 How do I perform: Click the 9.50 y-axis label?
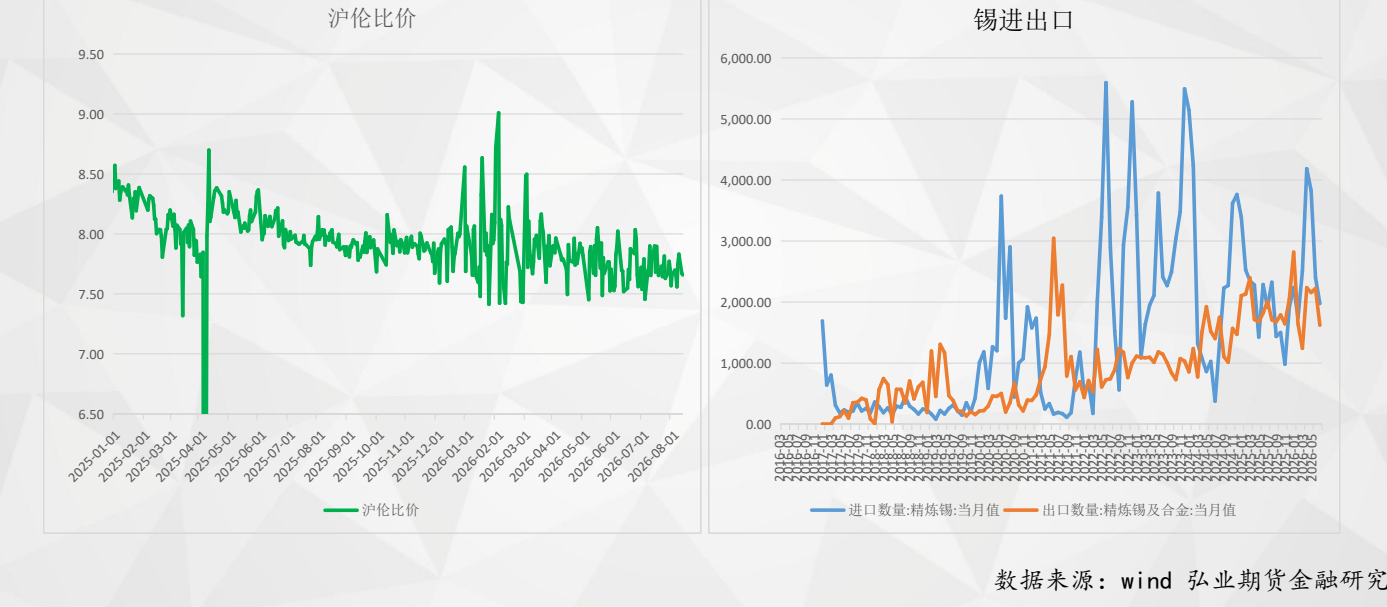(90, 54)
